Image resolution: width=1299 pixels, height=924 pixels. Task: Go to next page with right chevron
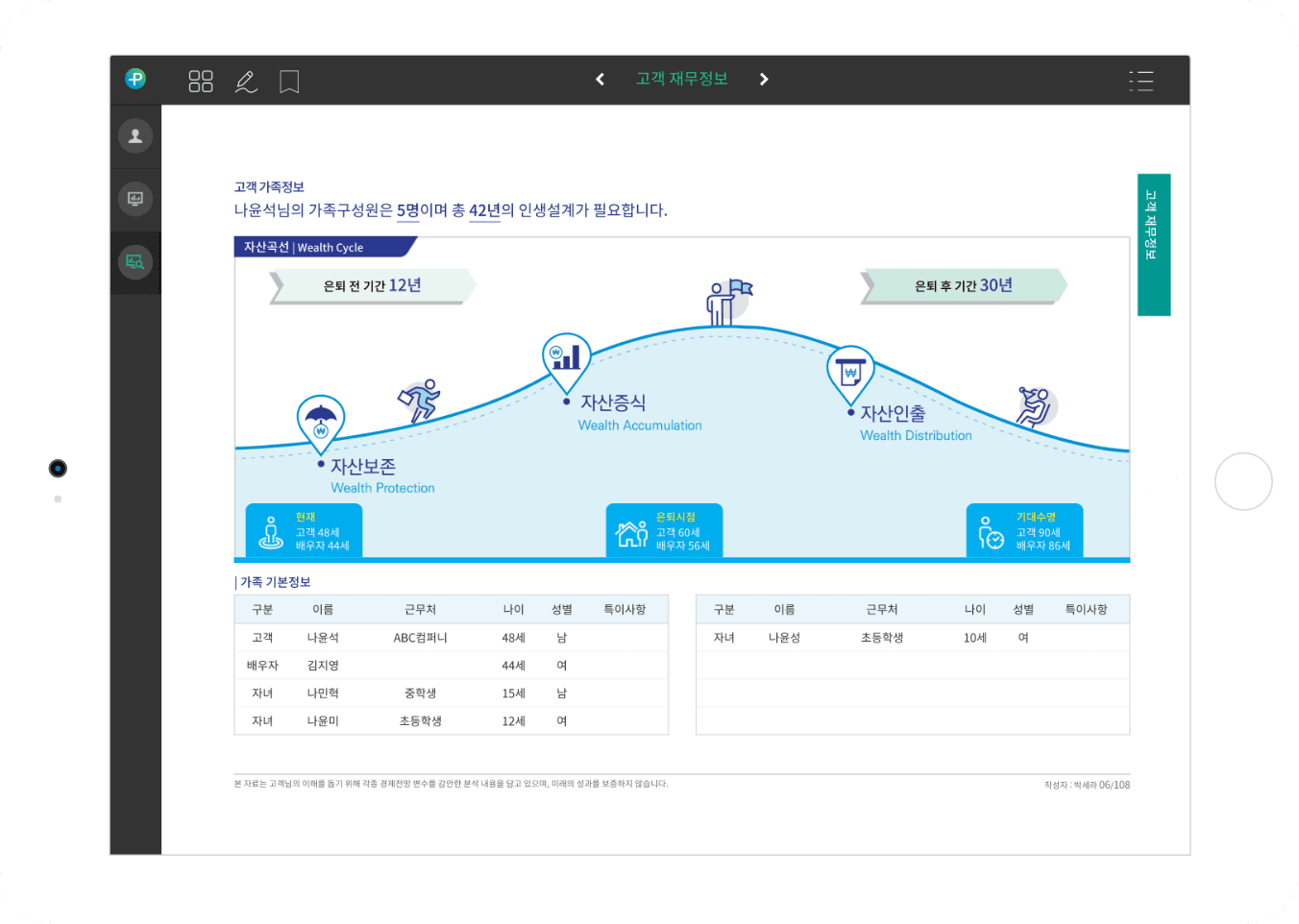[x=764, y=80]
